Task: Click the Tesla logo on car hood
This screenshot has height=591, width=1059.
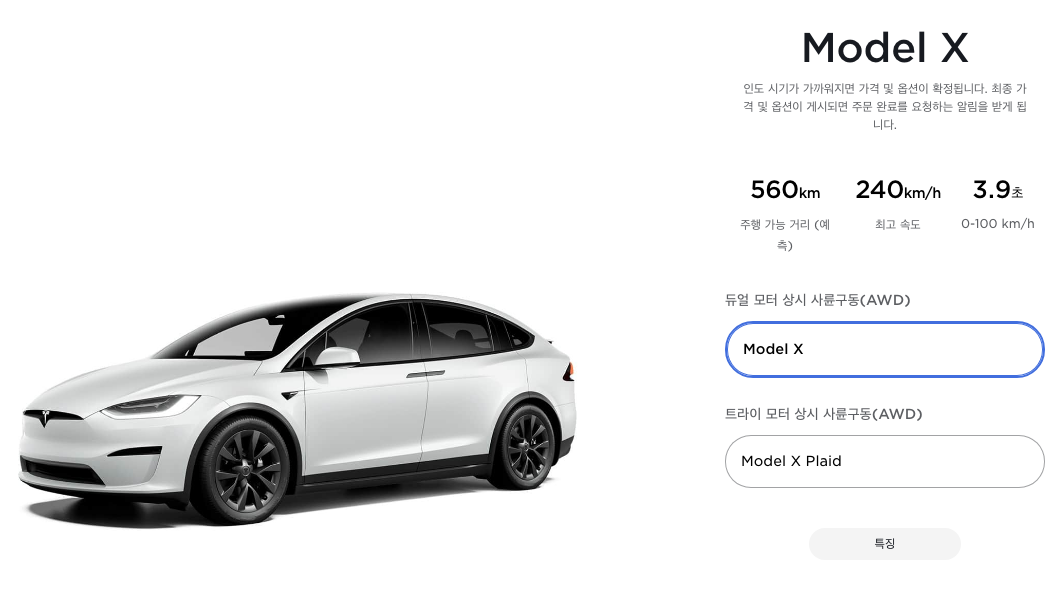Action: coord(45,418)
